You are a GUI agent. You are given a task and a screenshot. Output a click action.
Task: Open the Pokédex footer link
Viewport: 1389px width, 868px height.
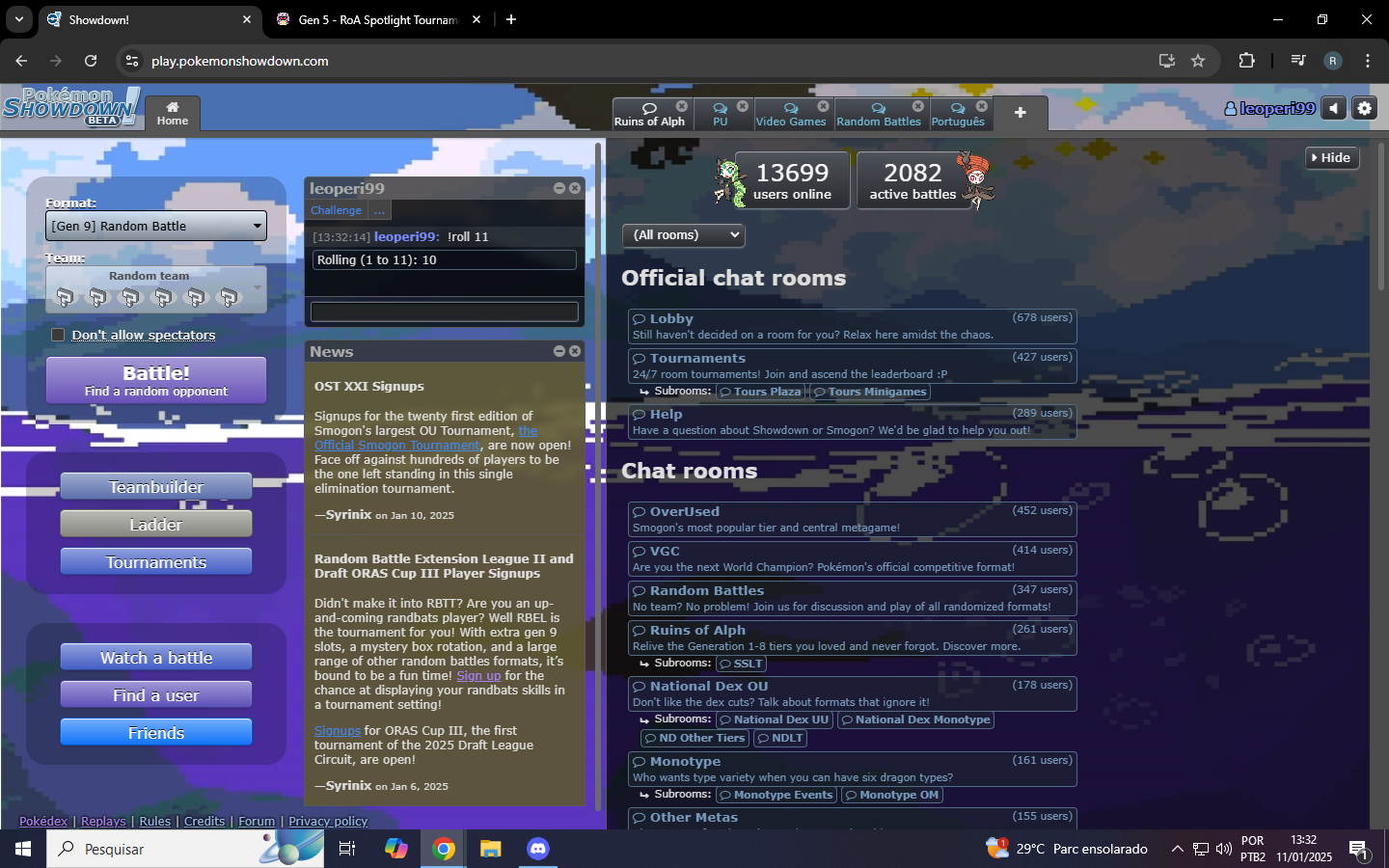tap(43, 822)
